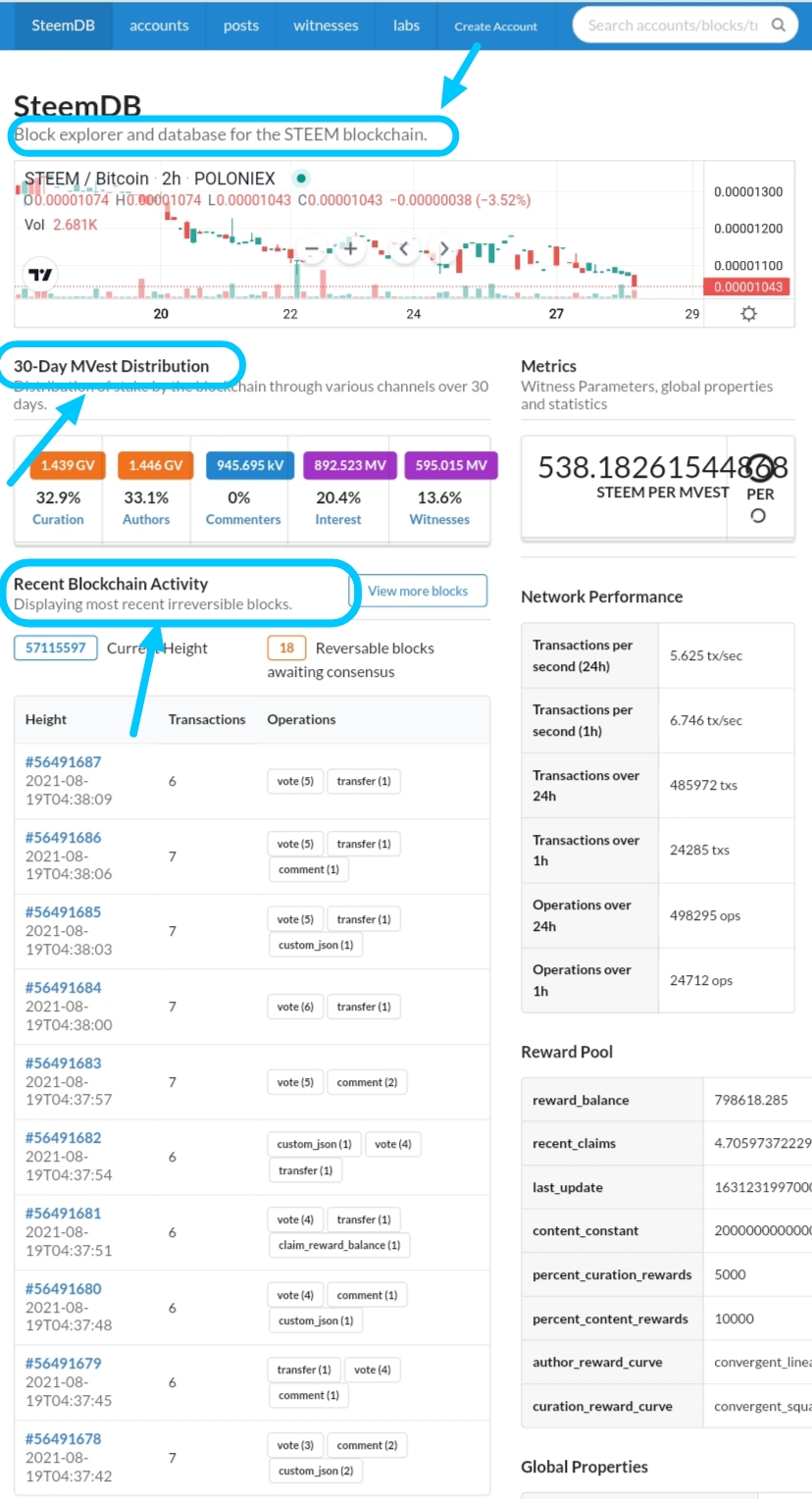This screenshot has width=812, height=1499.
Task: Click the View more blocks button
Action: pos(418,591)
